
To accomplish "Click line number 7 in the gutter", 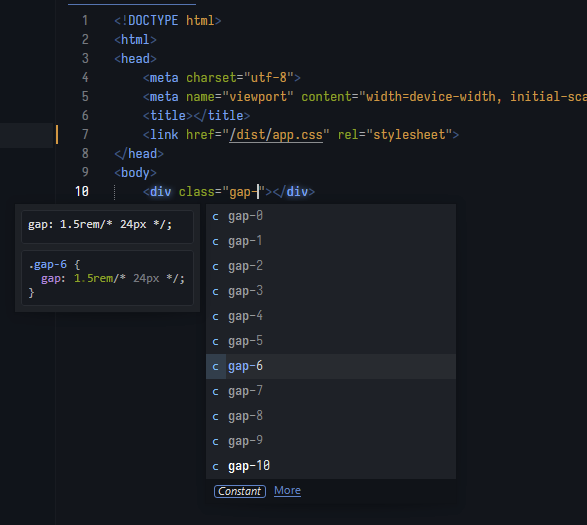I will click(85, 134).
